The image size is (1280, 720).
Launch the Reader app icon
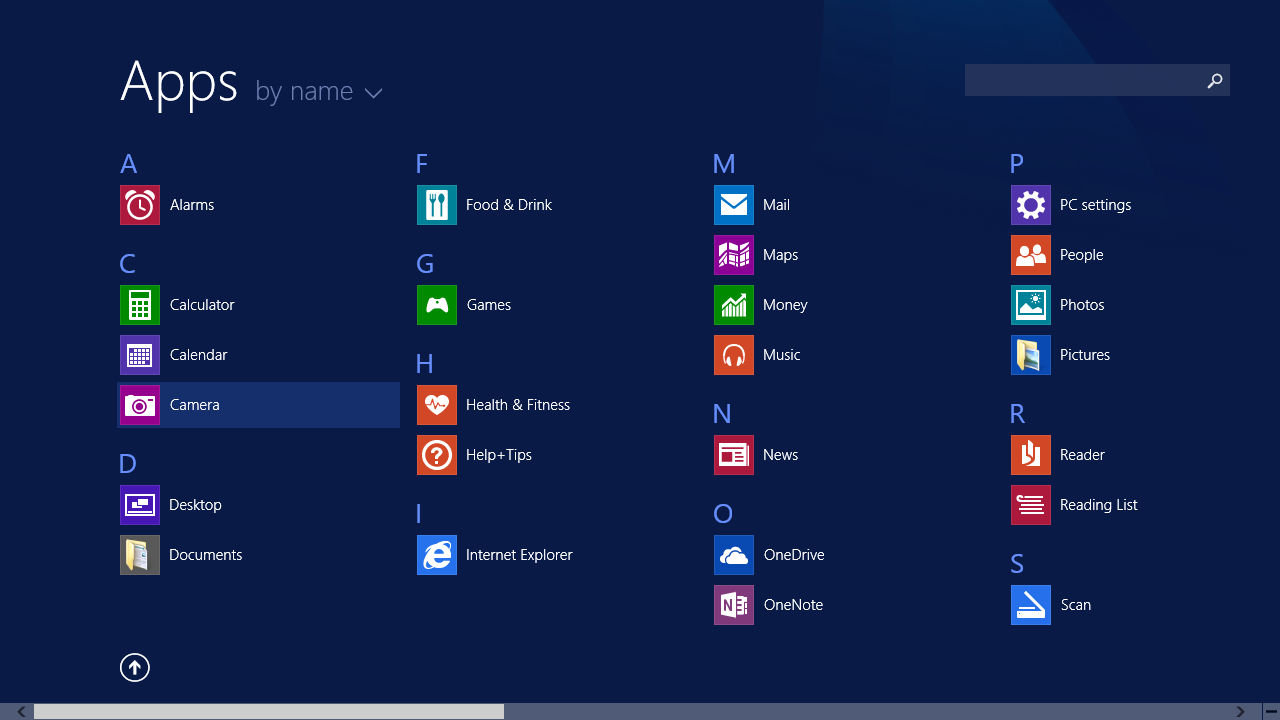pos(1031,455)
